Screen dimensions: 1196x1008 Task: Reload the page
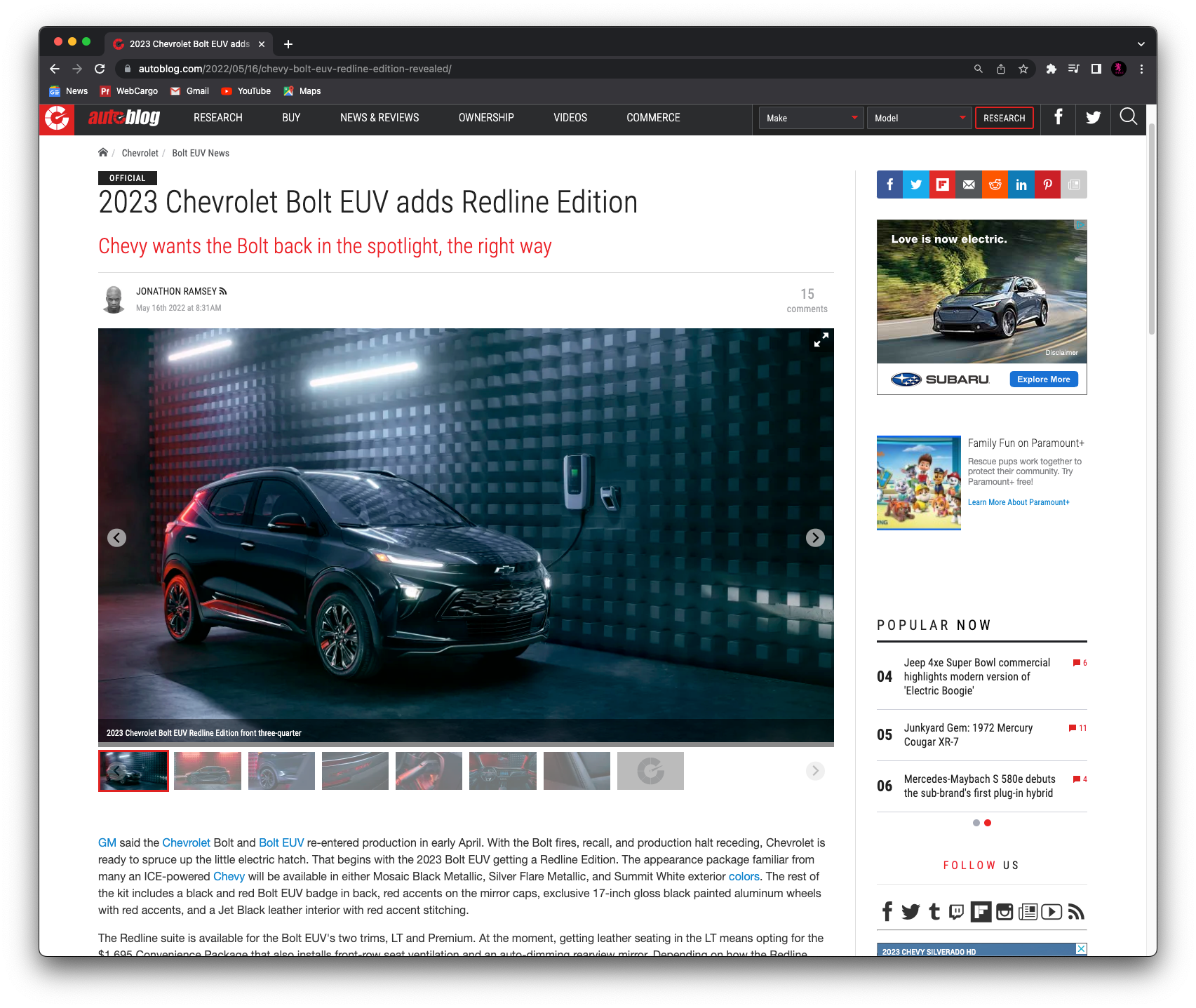(100, 69)
